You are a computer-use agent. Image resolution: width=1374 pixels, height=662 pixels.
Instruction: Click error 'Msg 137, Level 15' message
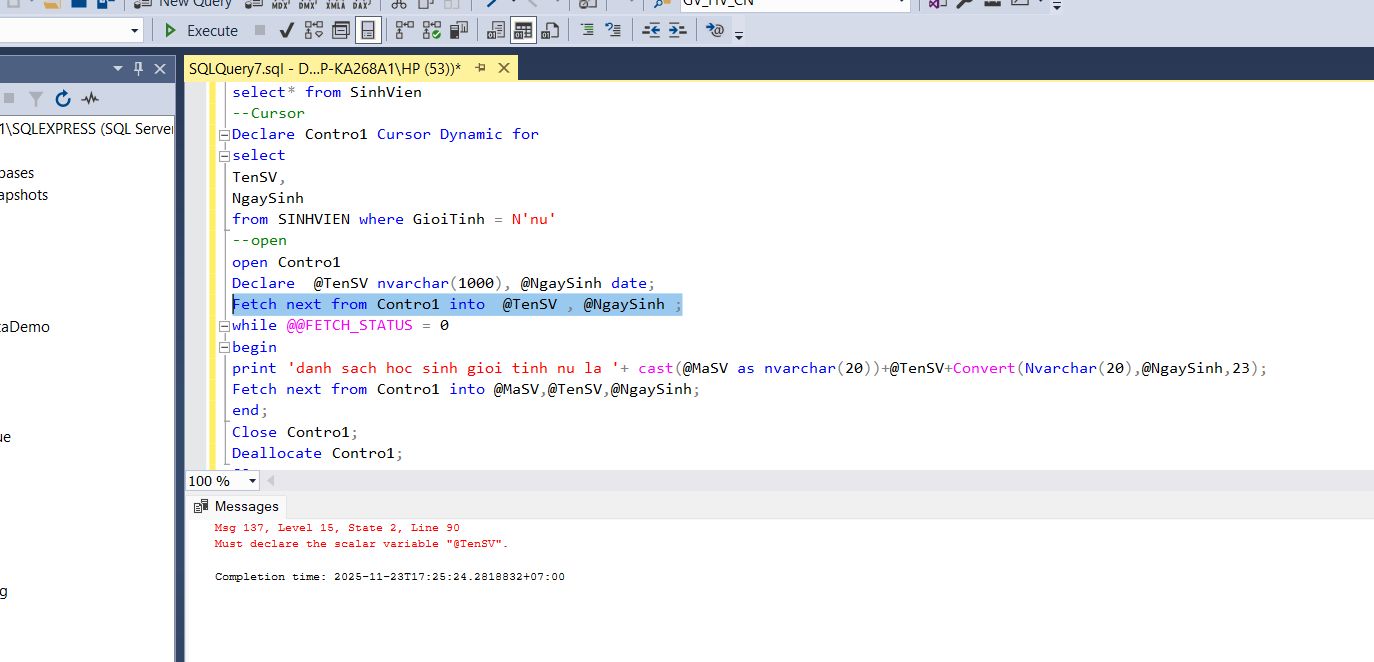tap(337, 528)
